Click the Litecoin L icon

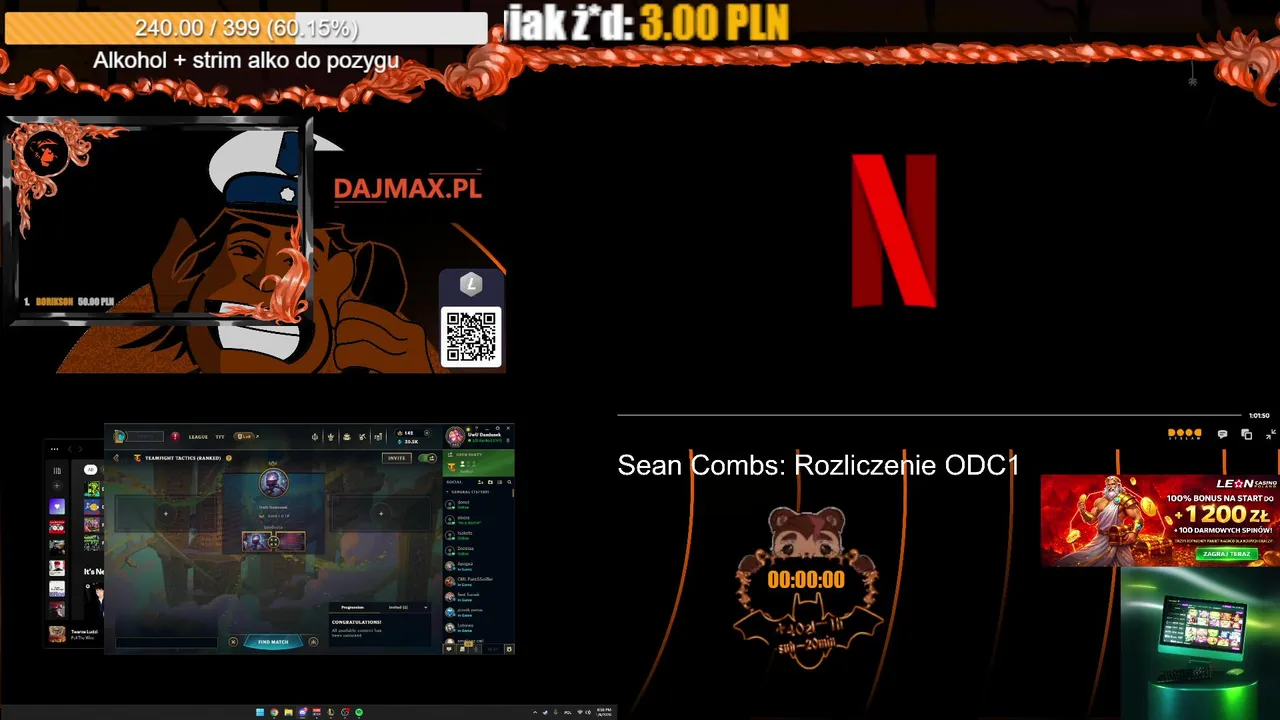(x=471, y=285)
